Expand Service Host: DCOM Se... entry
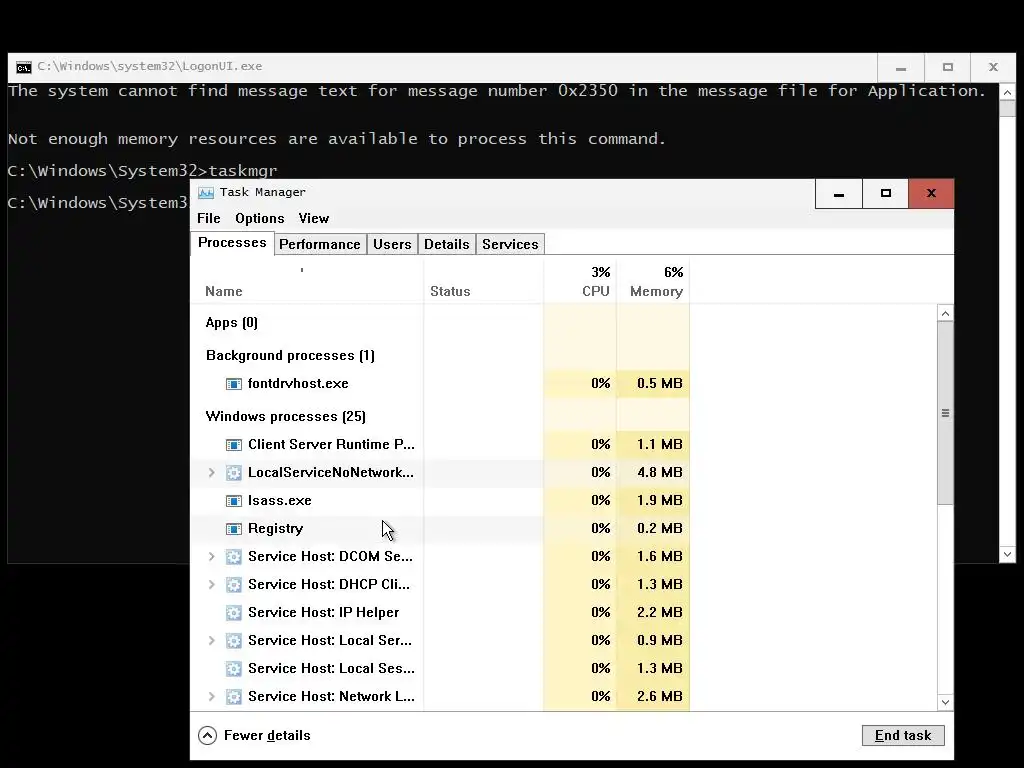The width and height of the screenshot is (1024, 768). (x=211, y=556)
